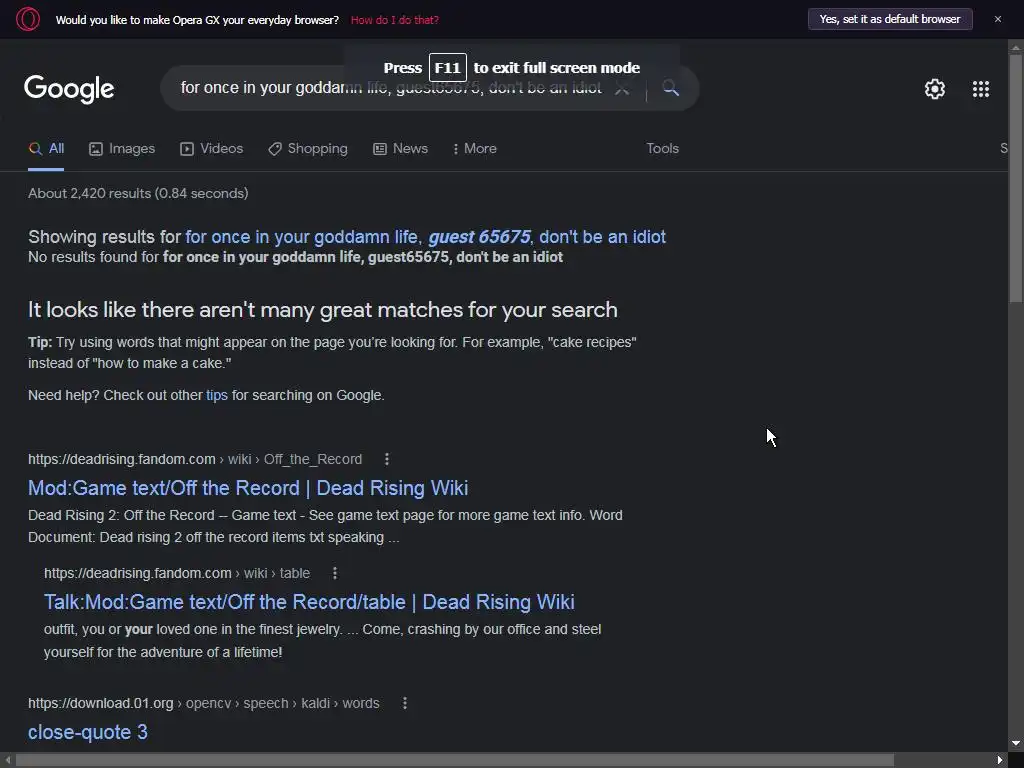Switch to the All results tab

[46, 148]
